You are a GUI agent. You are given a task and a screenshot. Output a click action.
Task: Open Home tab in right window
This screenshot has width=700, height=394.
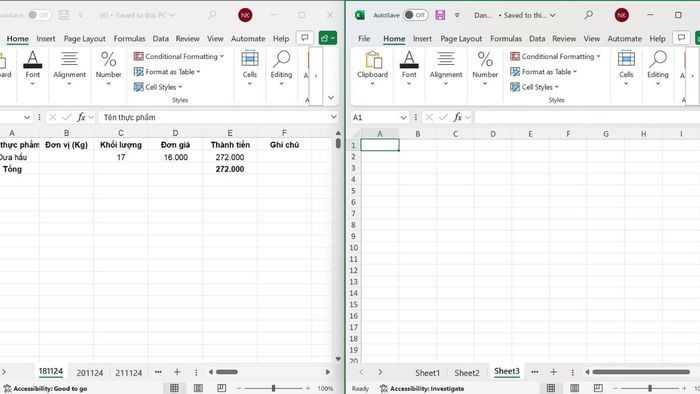(394, 39)
